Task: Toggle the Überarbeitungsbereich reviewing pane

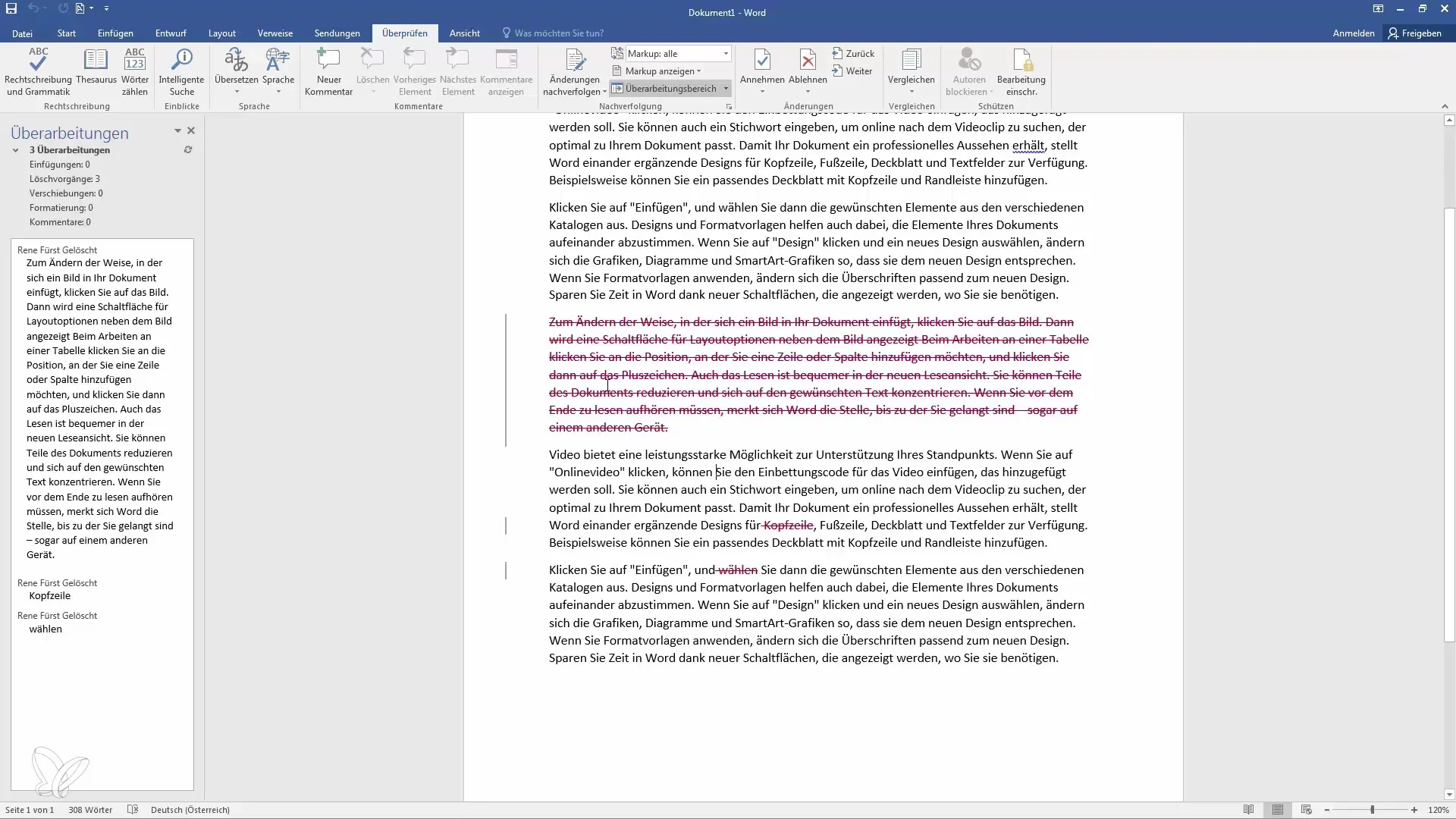Action: click(x=664, y=89)
